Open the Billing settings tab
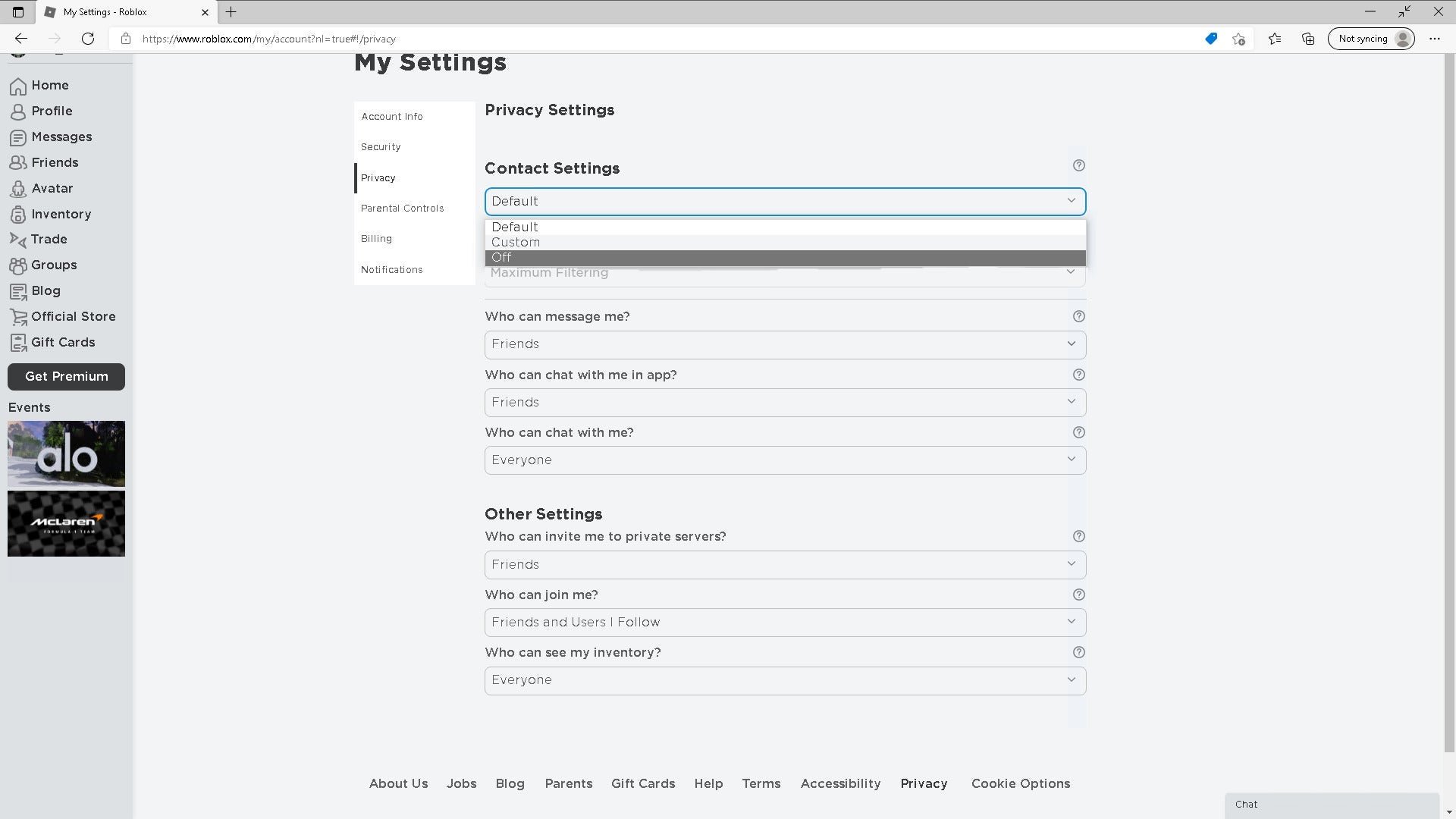The height and width of the screenshot is (819, 1456). pyautogui.click(x=415, y=239)
